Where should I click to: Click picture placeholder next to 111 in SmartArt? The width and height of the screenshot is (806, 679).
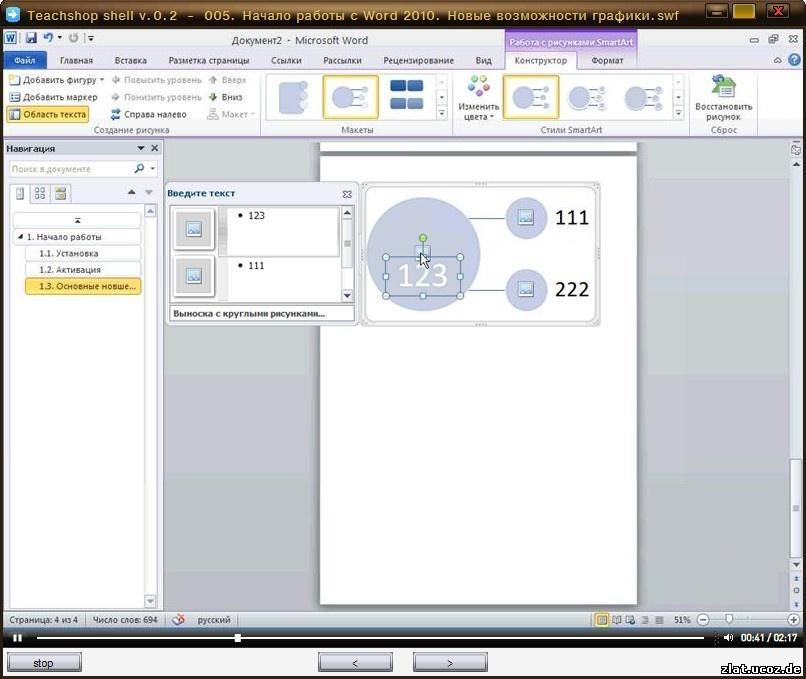point(526,217)
